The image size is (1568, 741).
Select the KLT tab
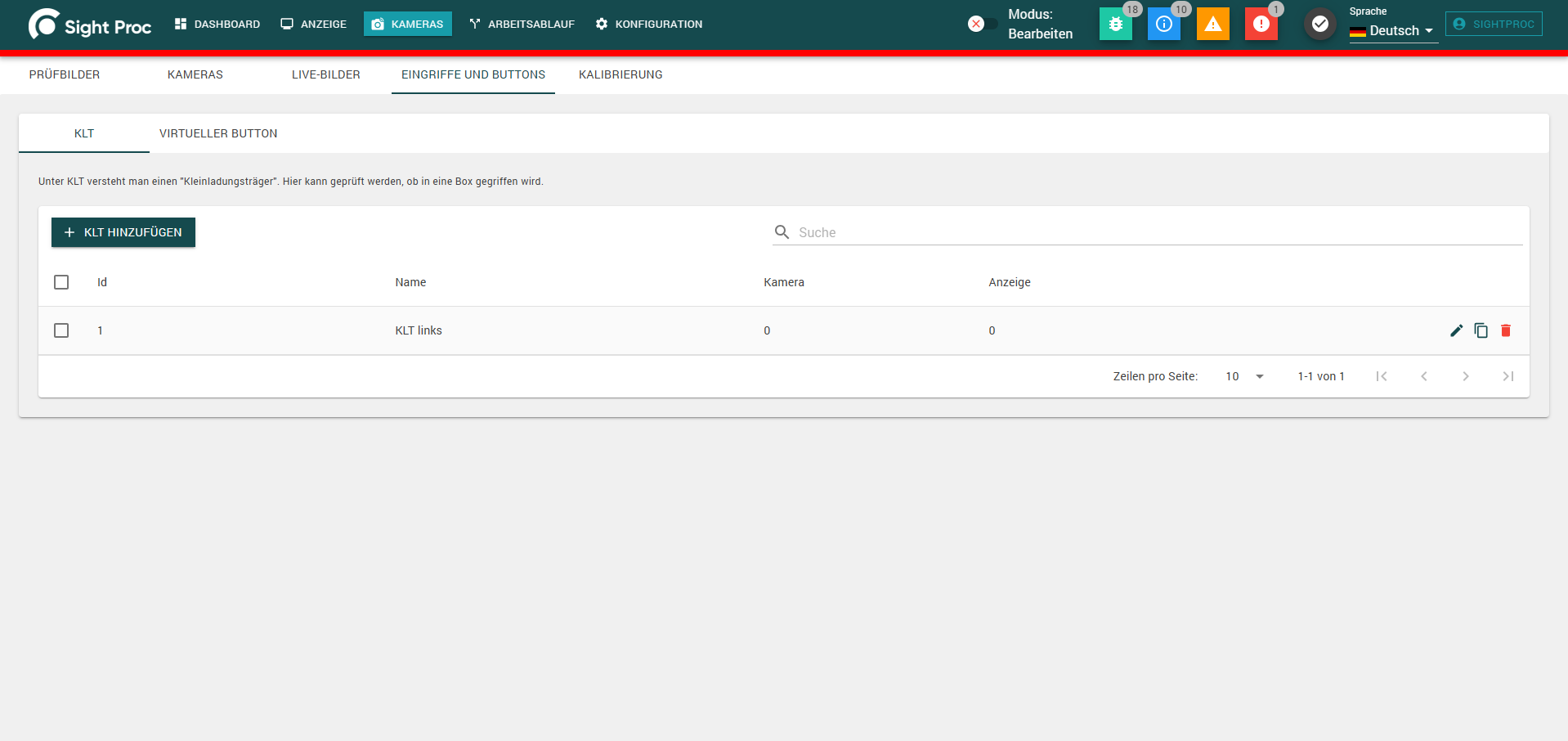point(84,133)
